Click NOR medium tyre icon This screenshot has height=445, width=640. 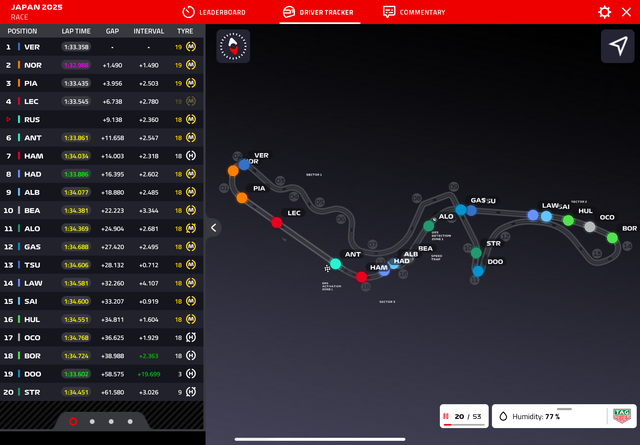(191, 65)
